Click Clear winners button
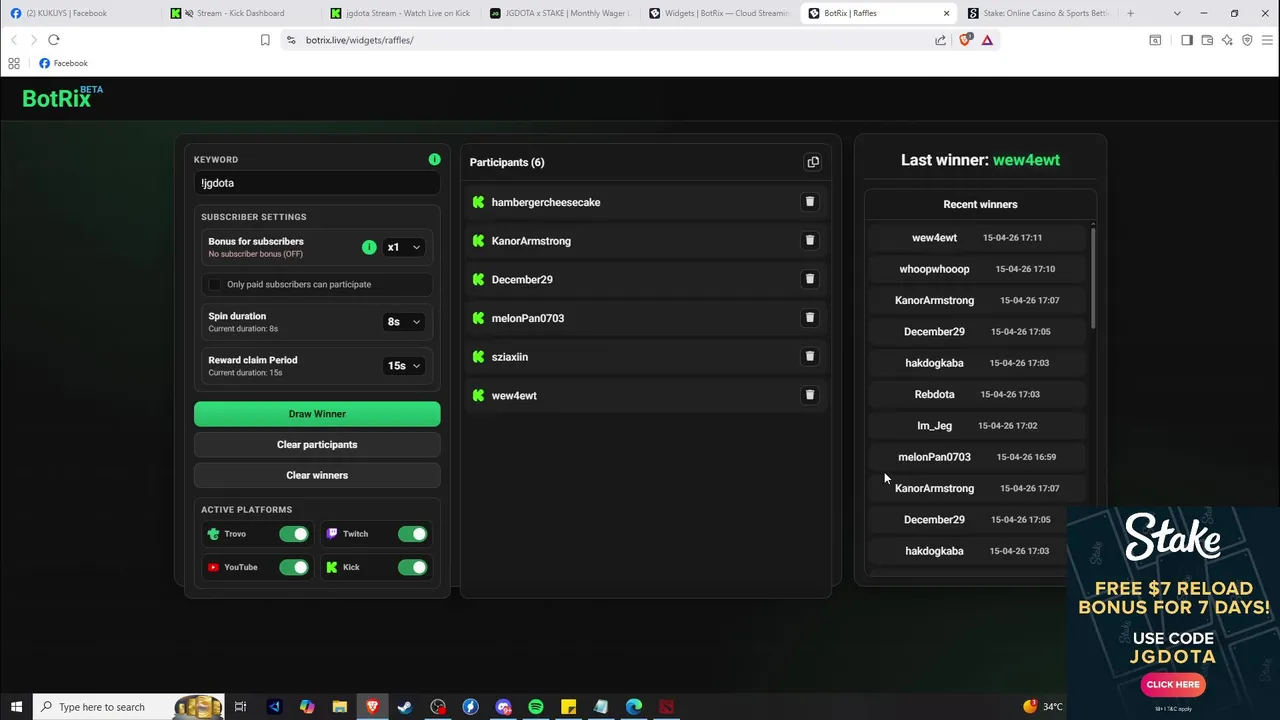Viewport: 1280px width, 720px height. click(317, 476)
